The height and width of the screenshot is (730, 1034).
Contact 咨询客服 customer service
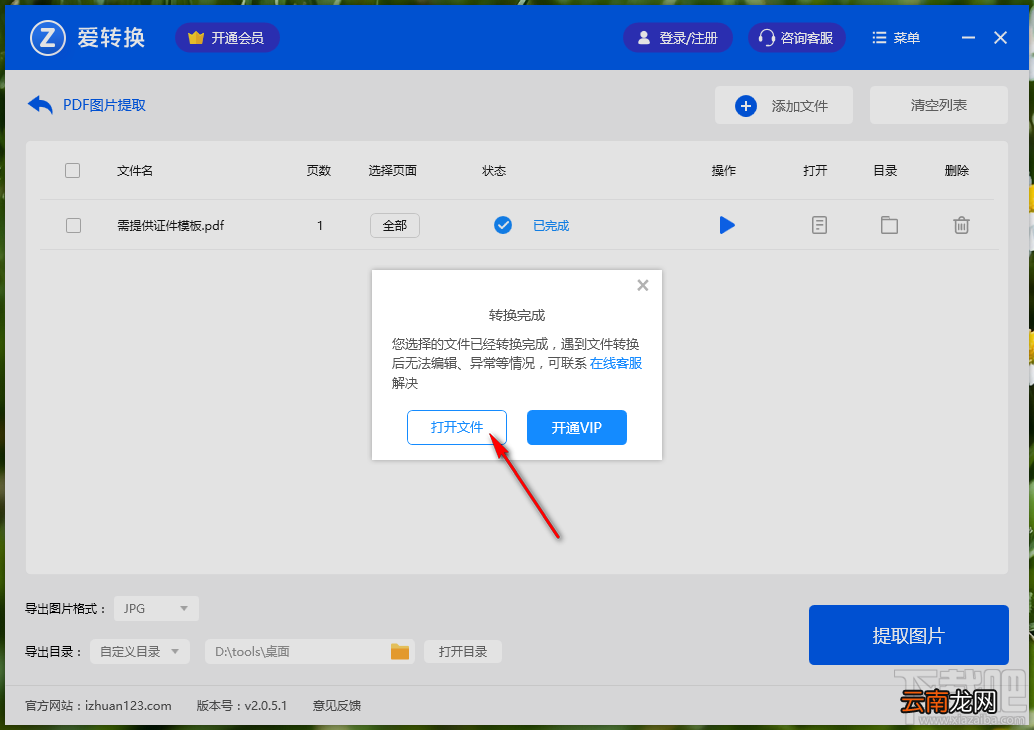pos(796,38)
